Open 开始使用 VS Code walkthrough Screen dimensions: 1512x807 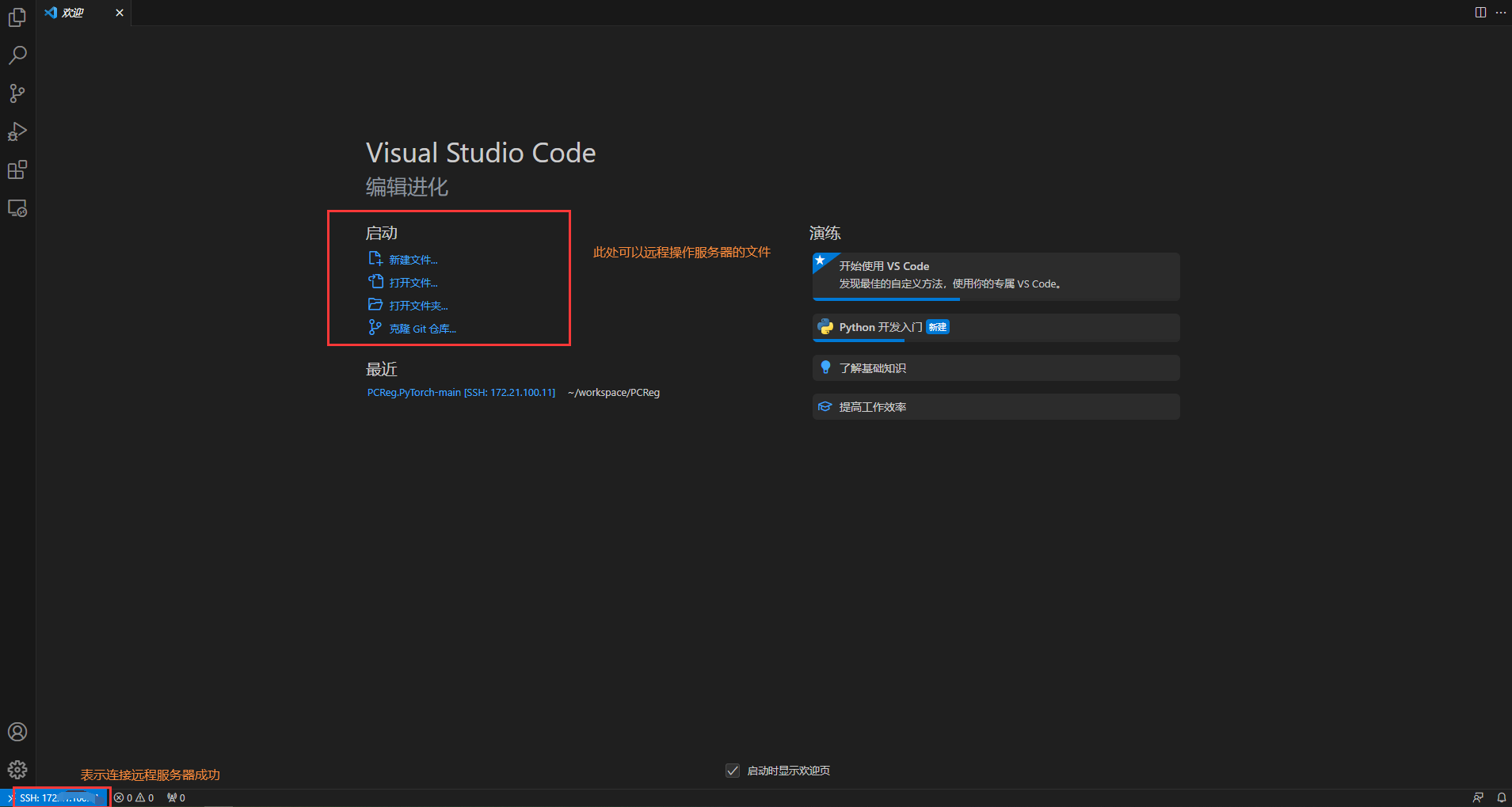(996, 276)
